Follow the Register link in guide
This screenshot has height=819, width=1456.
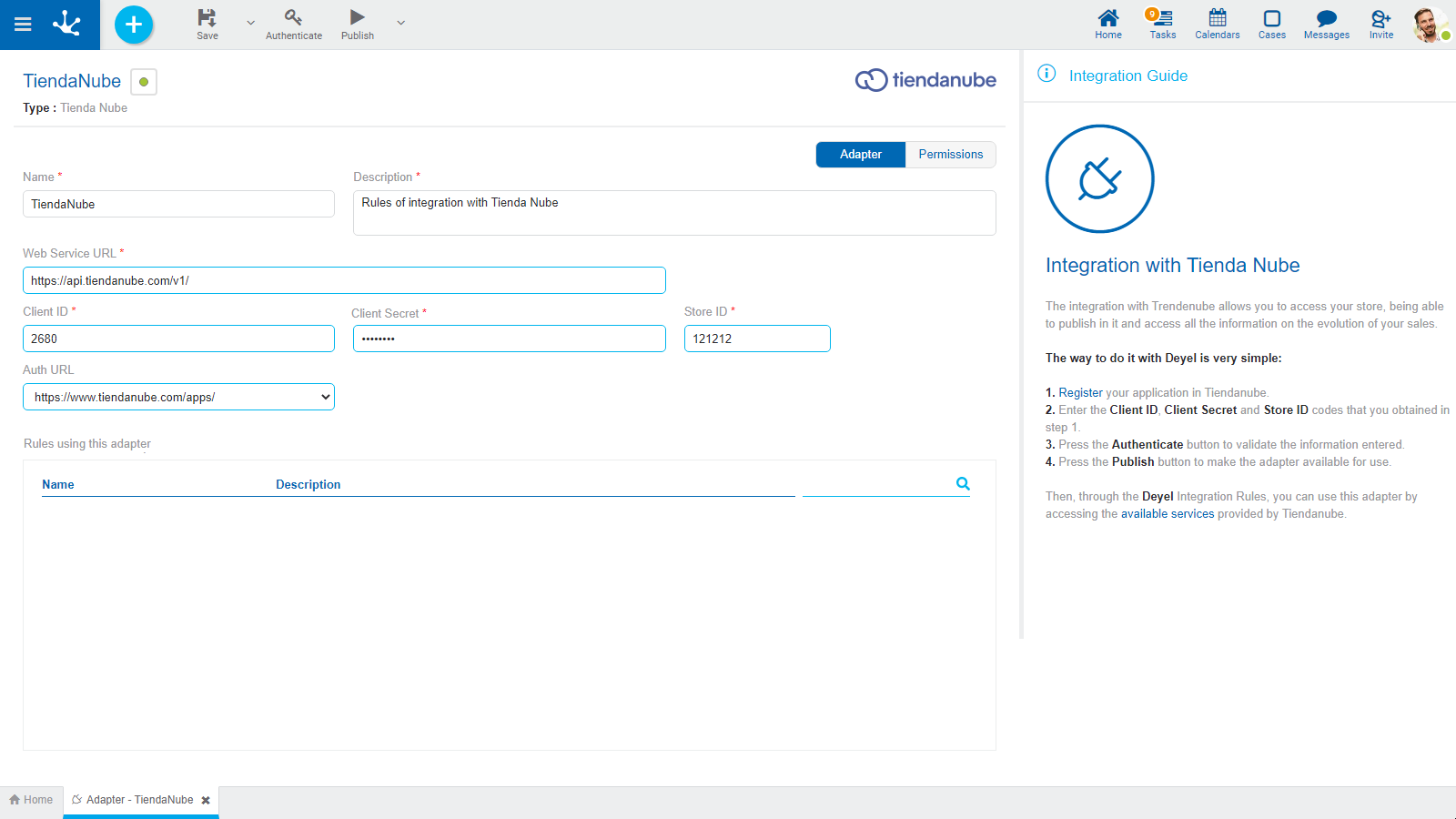click(x=1080, y=393)
